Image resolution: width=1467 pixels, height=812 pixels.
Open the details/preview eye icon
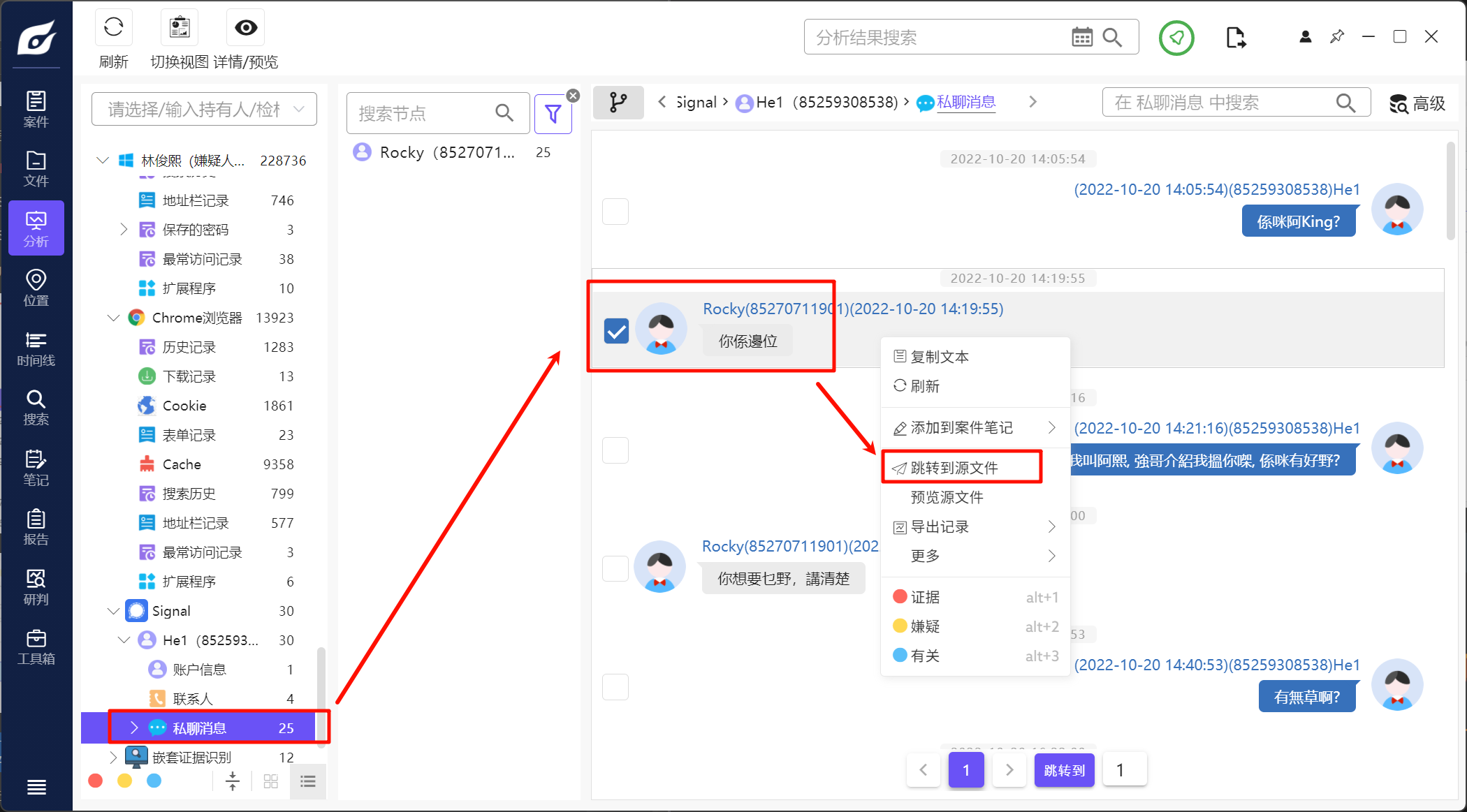pyautogui.click(x=246, y=28)
